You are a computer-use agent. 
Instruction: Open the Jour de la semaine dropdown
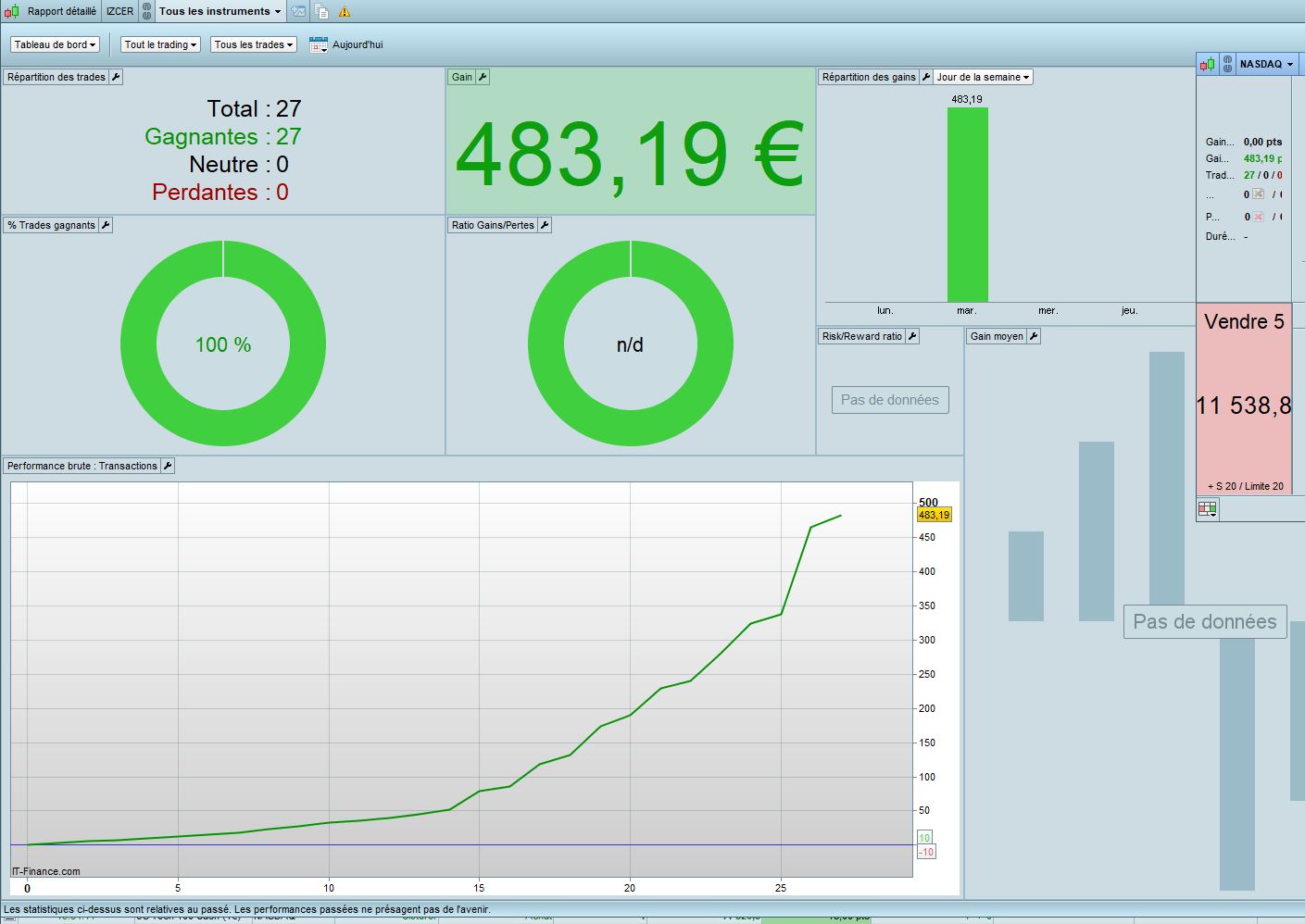point(983,77)
